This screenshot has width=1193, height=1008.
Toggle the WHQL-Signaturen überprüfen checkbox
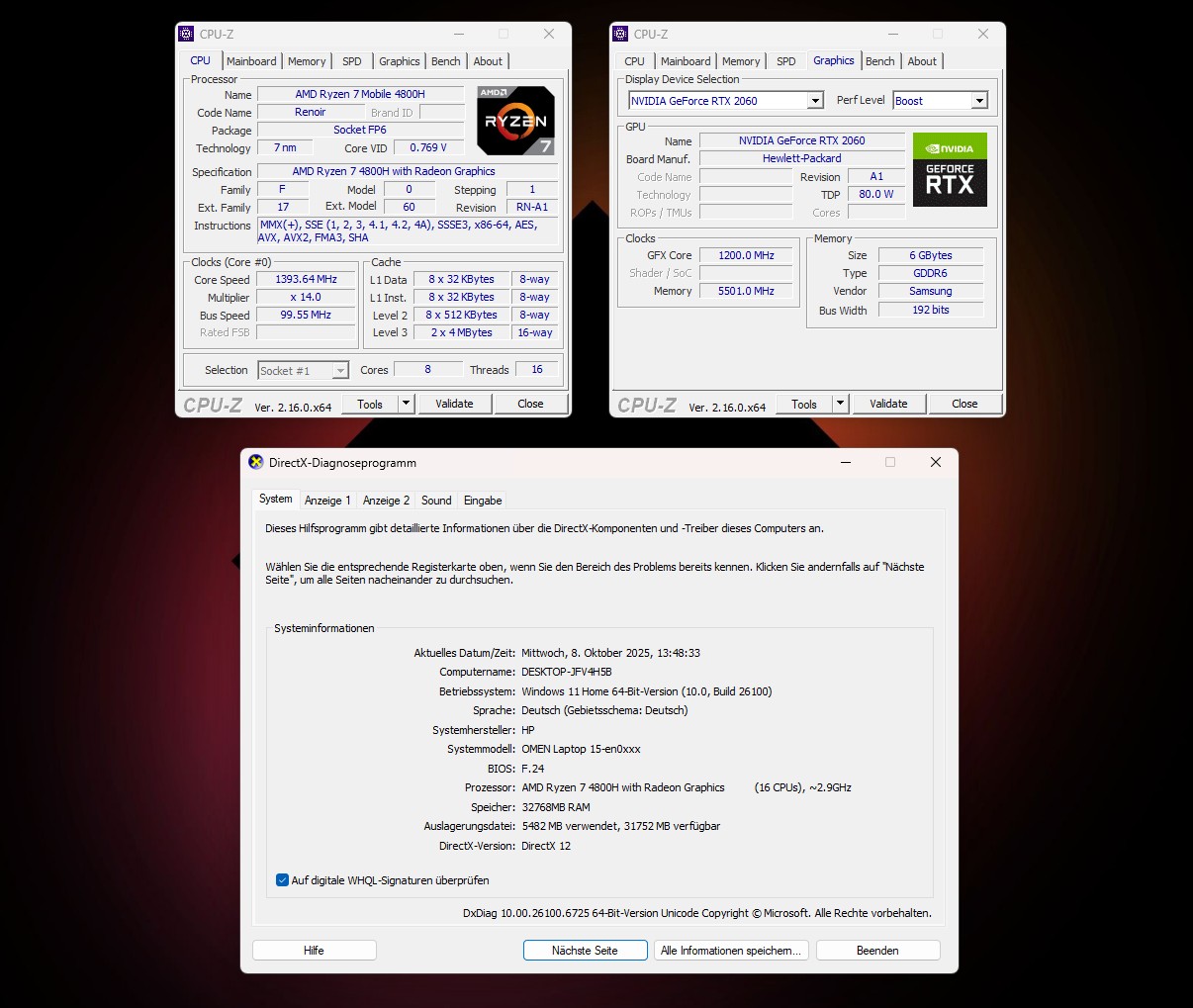(283, 880)
